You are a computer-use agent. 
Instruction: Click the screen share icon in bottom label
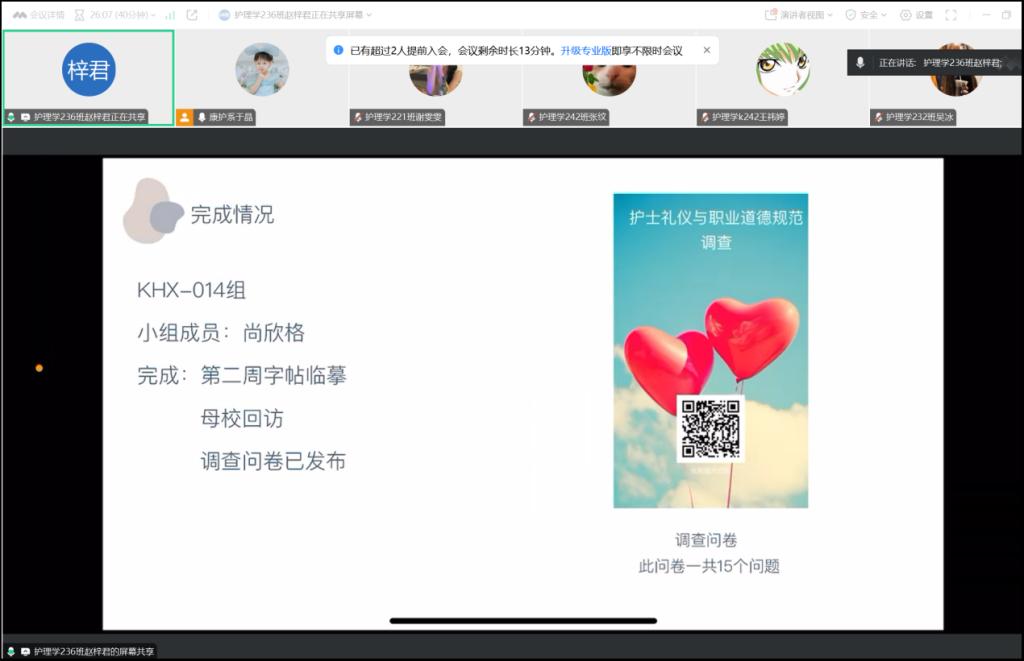pyautogui.click(x=25, y=651)
